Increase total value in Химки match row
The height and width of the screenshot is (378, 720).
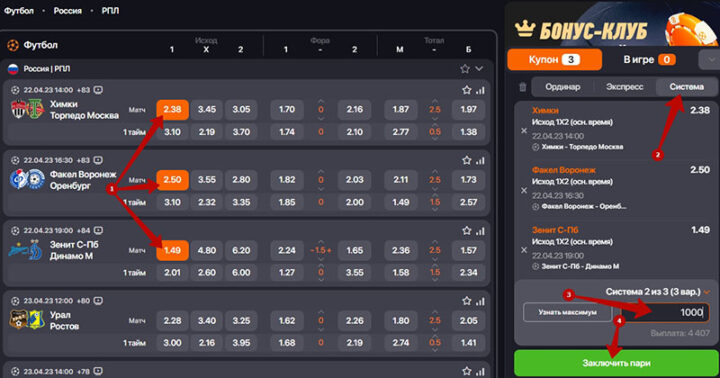pyautogui.click(x=434, y=101)
